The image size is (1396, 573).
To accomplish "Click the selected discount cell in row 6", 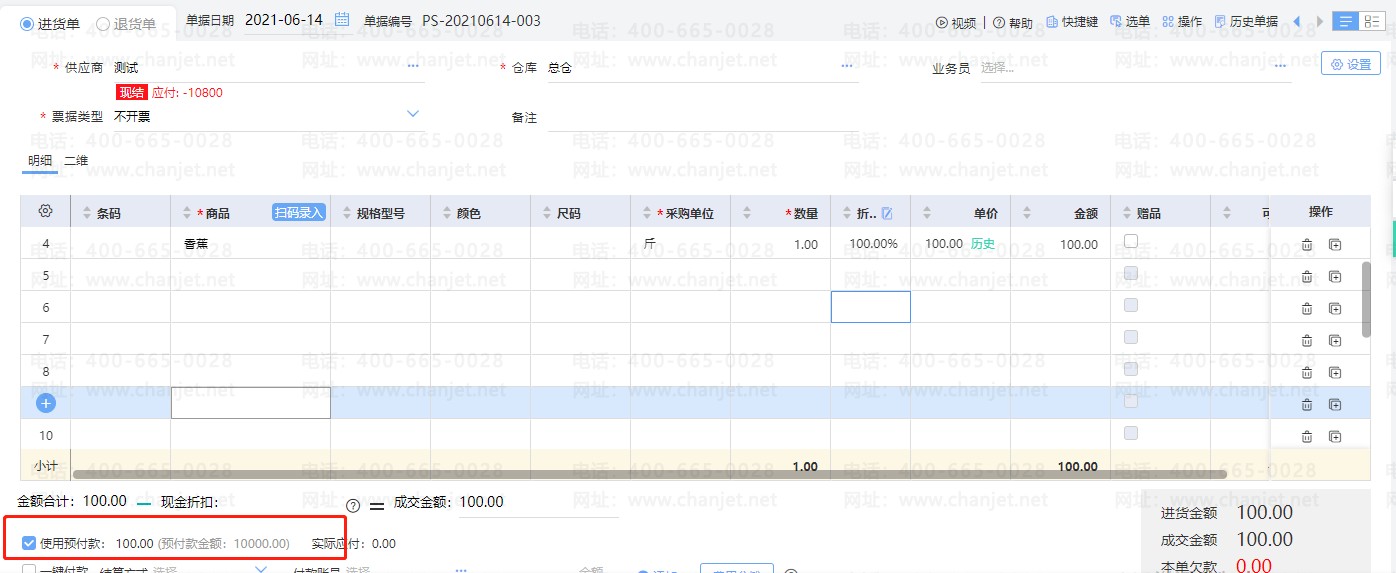I will (x=871, y=307).
